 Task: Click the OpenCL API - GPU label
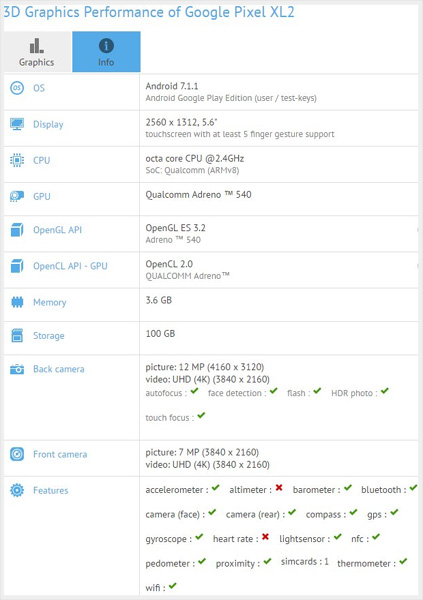[70, 266]
